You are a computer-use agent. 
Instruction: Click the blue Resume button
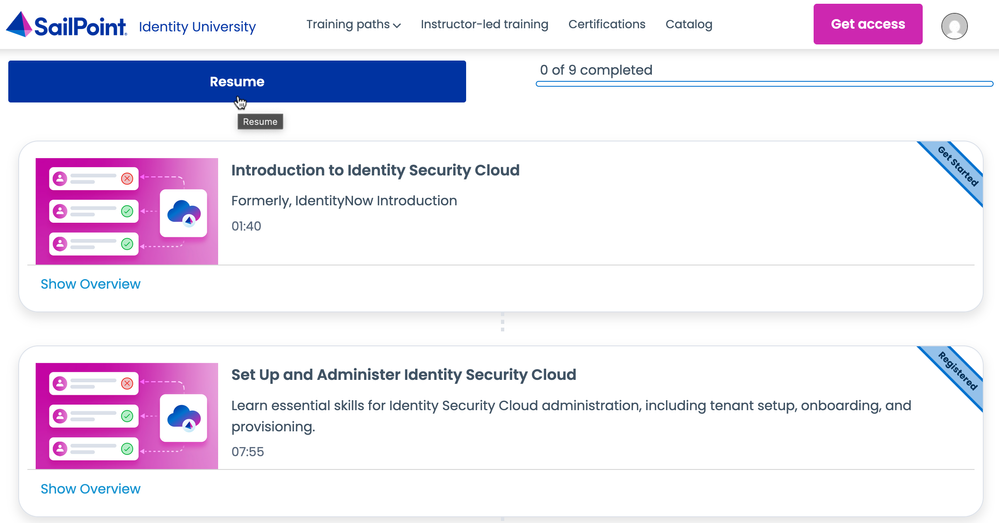click(x=237, y=82)
